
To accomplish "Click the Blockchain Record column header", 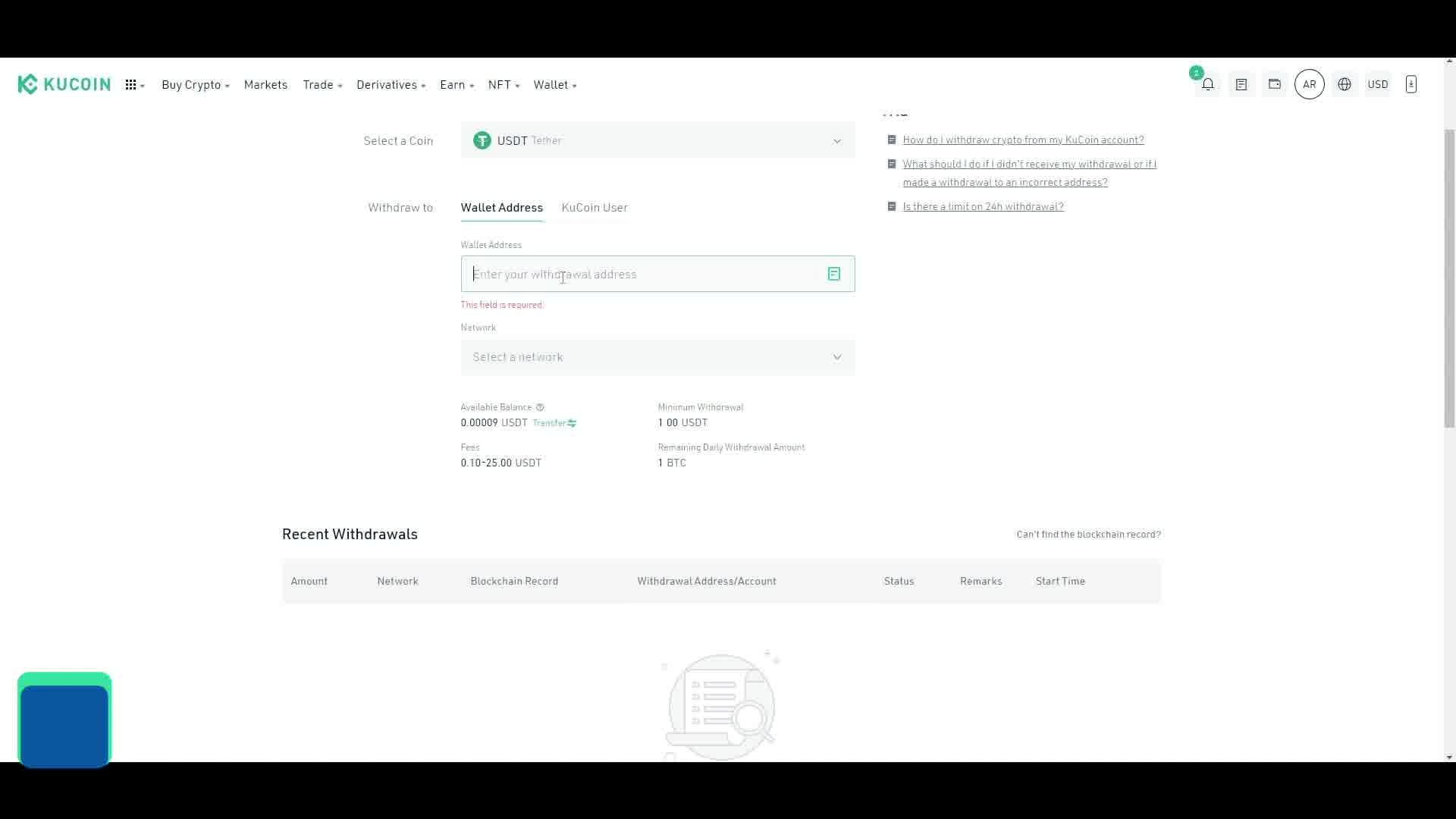I will tap(514, 582).
